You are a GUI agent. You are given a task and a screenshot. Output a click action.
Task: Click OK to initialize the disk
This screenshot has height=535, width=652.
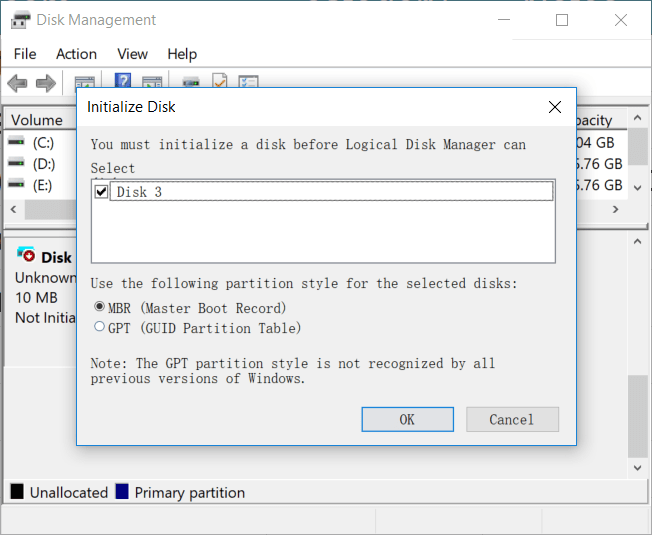click(x=408, y=419)
